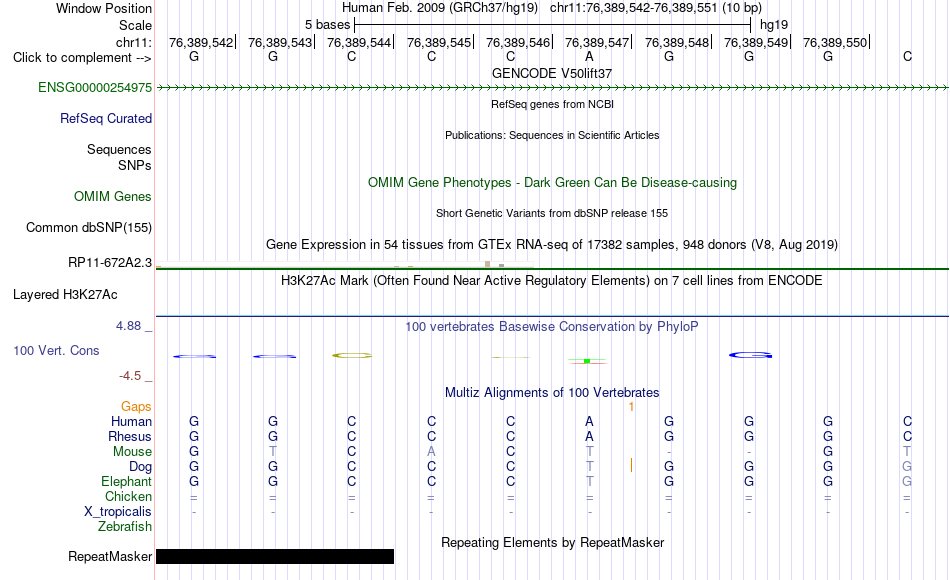The height and width of the screenshot is (580, 950).
Task: Click the Short Genetic Variants dbSNP title
Action: (x=552, y=213)
